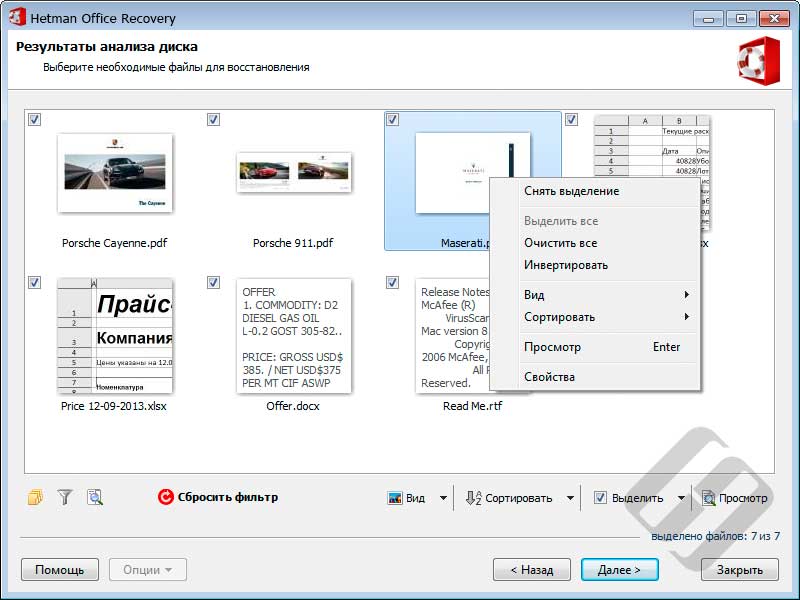Click the Помощь help button

click(x=60, y=569)
